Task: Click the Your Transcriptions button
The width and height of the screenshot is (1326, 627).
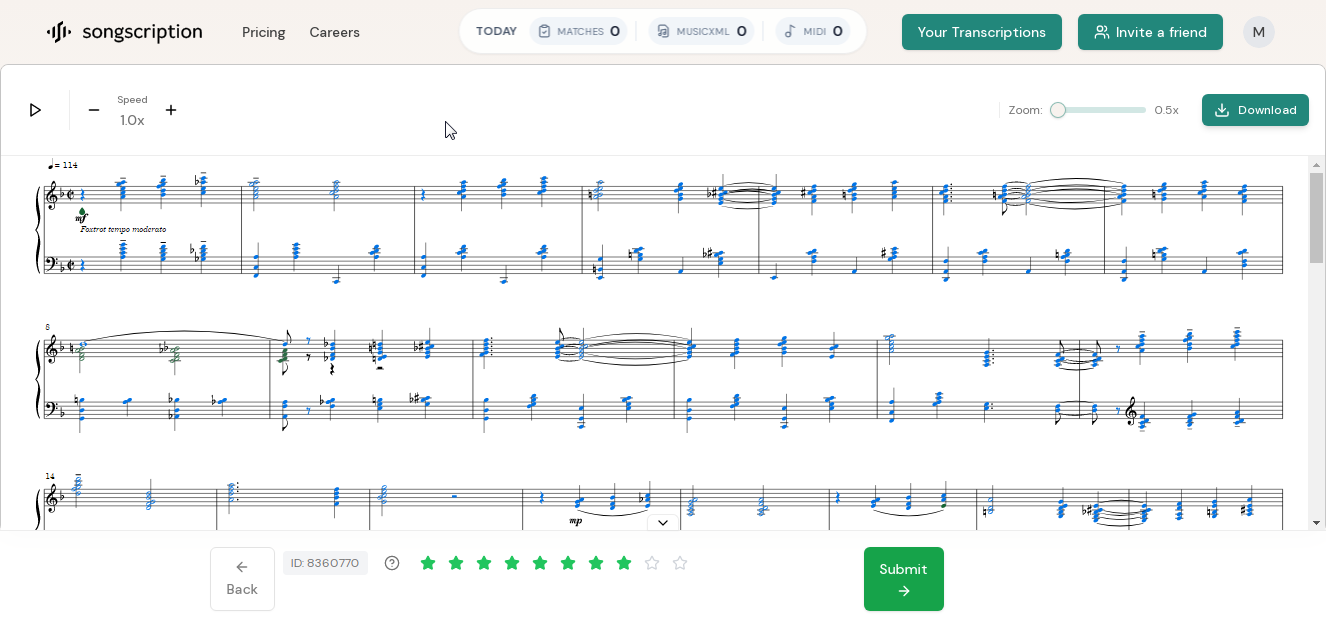Action: pyautogui.click(x=981, y=32)
